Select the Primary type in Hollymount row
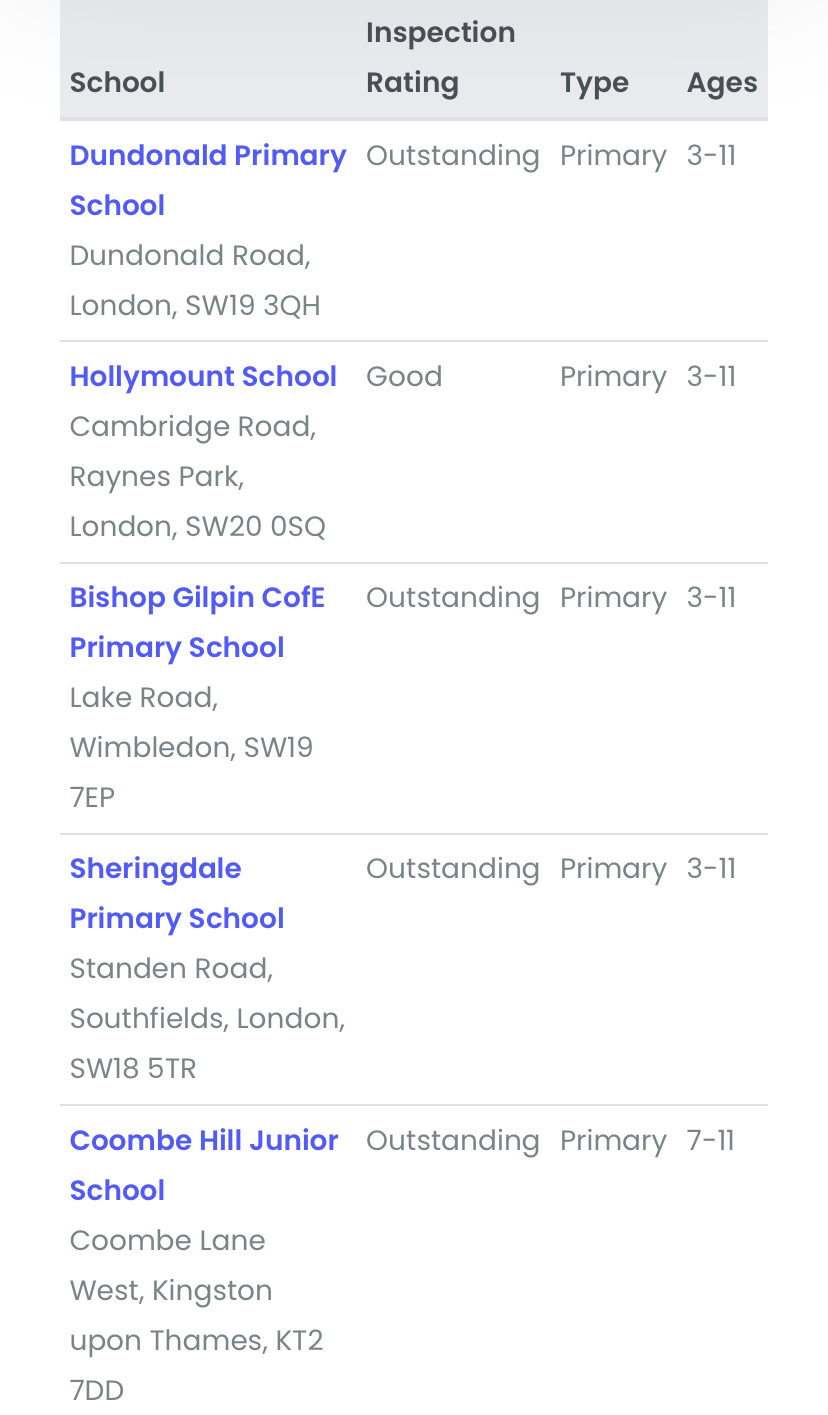The image size is (828, 1415). (x=612, y=377)
